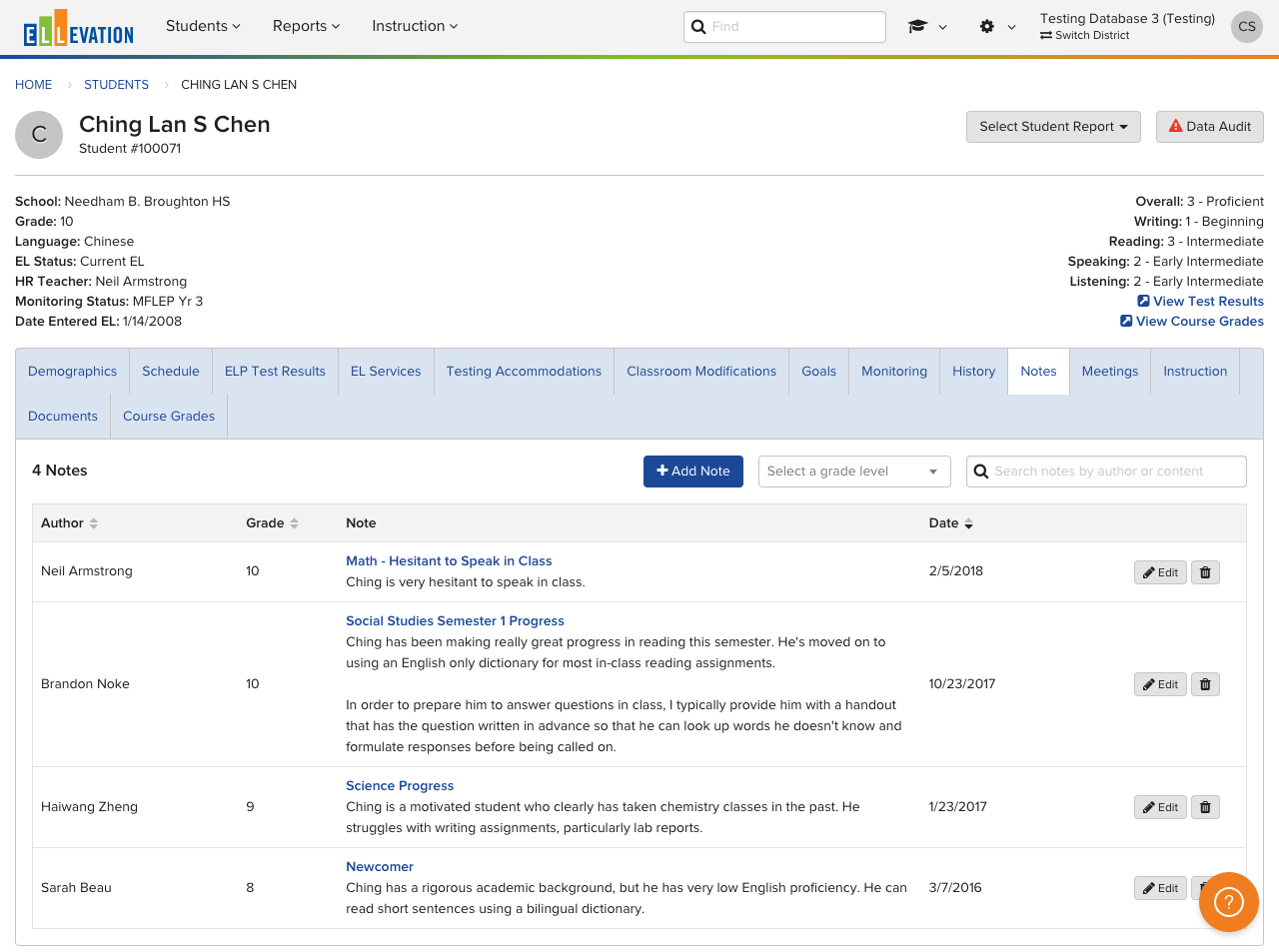Expand the Reports menu
This screenshot has height=952, width=1279.
(306, 26)
